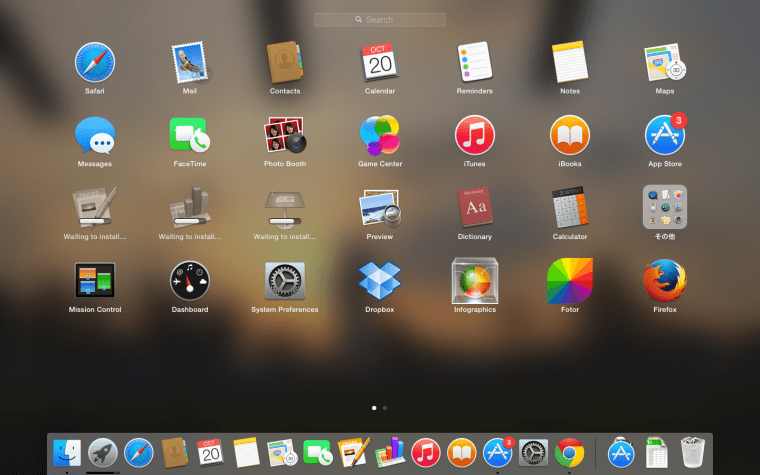Launch Notes from the Launchpad grid
760x475 pixels.
click(570, 62)
